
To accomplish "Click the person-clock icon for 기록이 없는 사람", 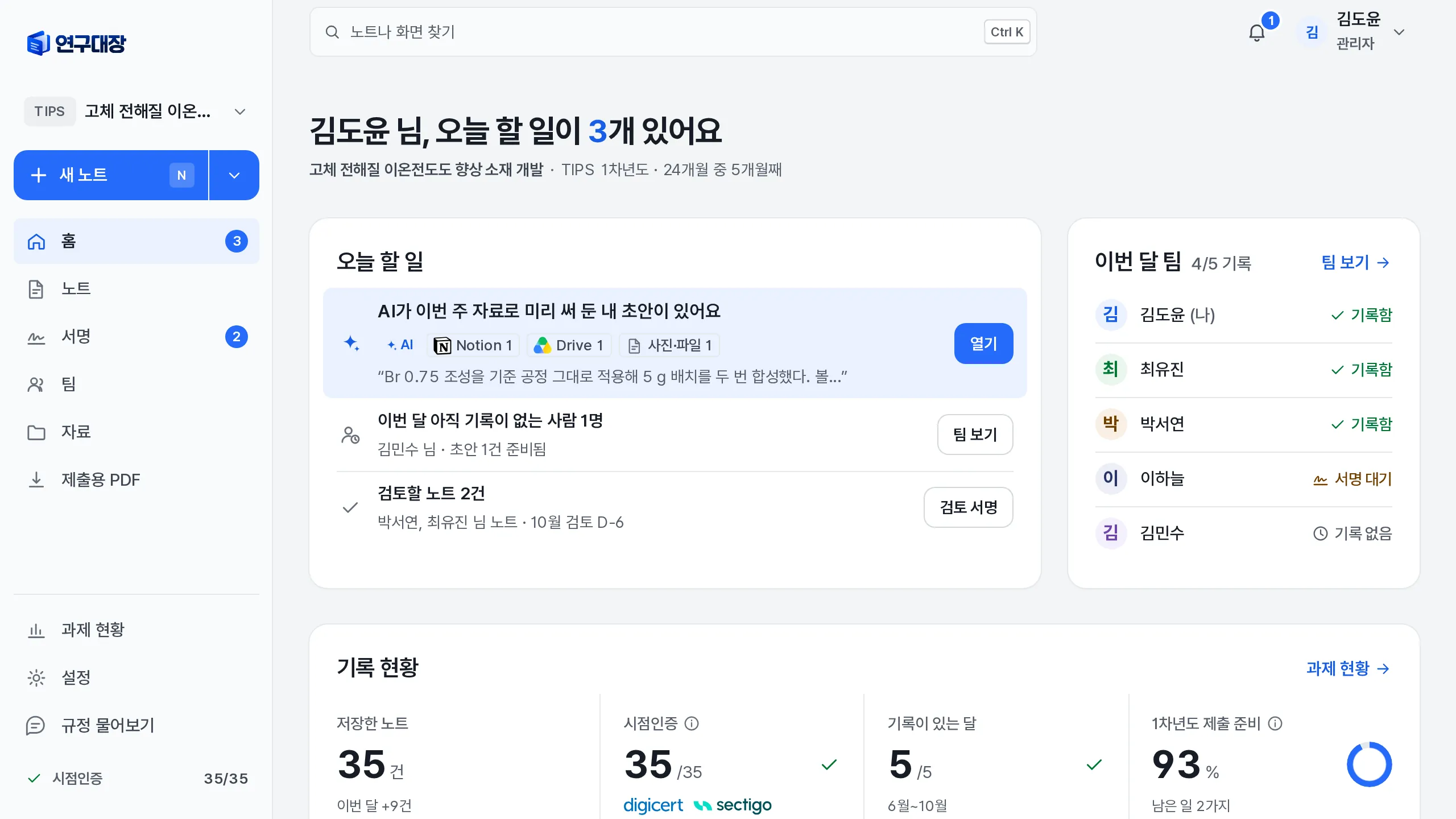I will 350,435.
